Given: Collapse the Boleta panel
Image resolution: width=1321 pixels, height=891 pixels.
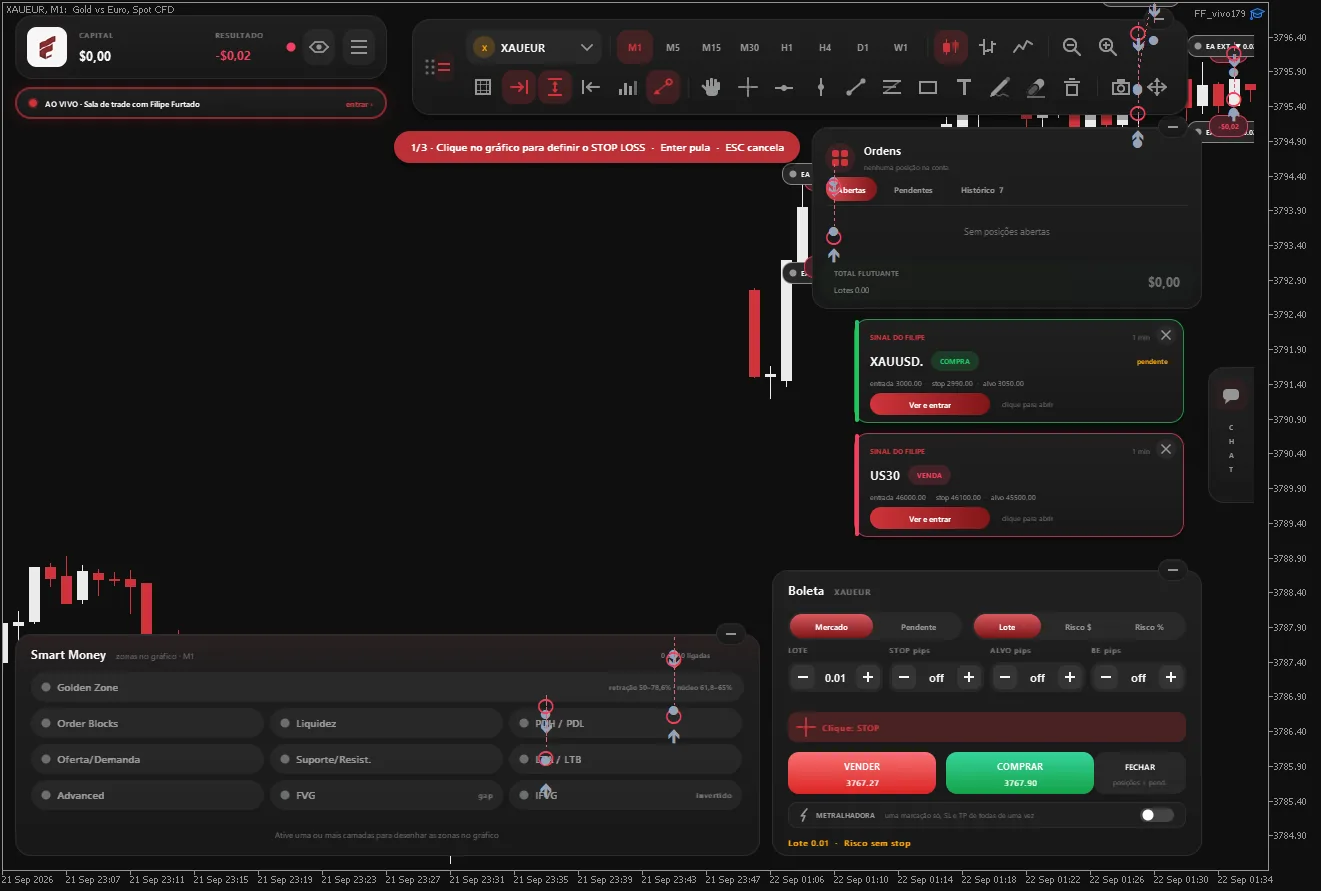Looking at the screenshot, I should point(1172,570).
